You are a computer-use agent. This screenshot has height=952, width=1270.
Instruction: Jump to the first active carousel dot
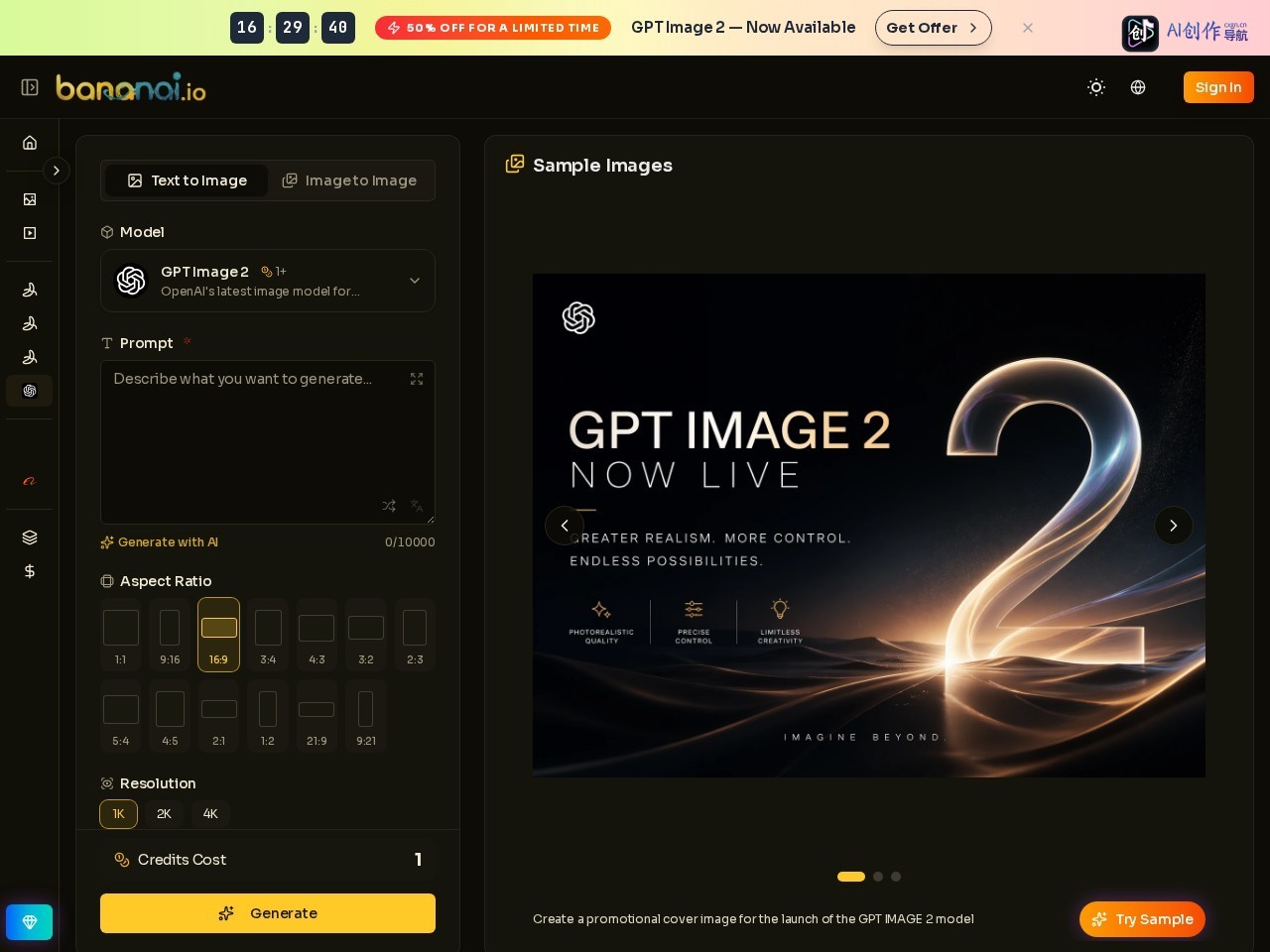pyautogui.click(x=851, y=877)
